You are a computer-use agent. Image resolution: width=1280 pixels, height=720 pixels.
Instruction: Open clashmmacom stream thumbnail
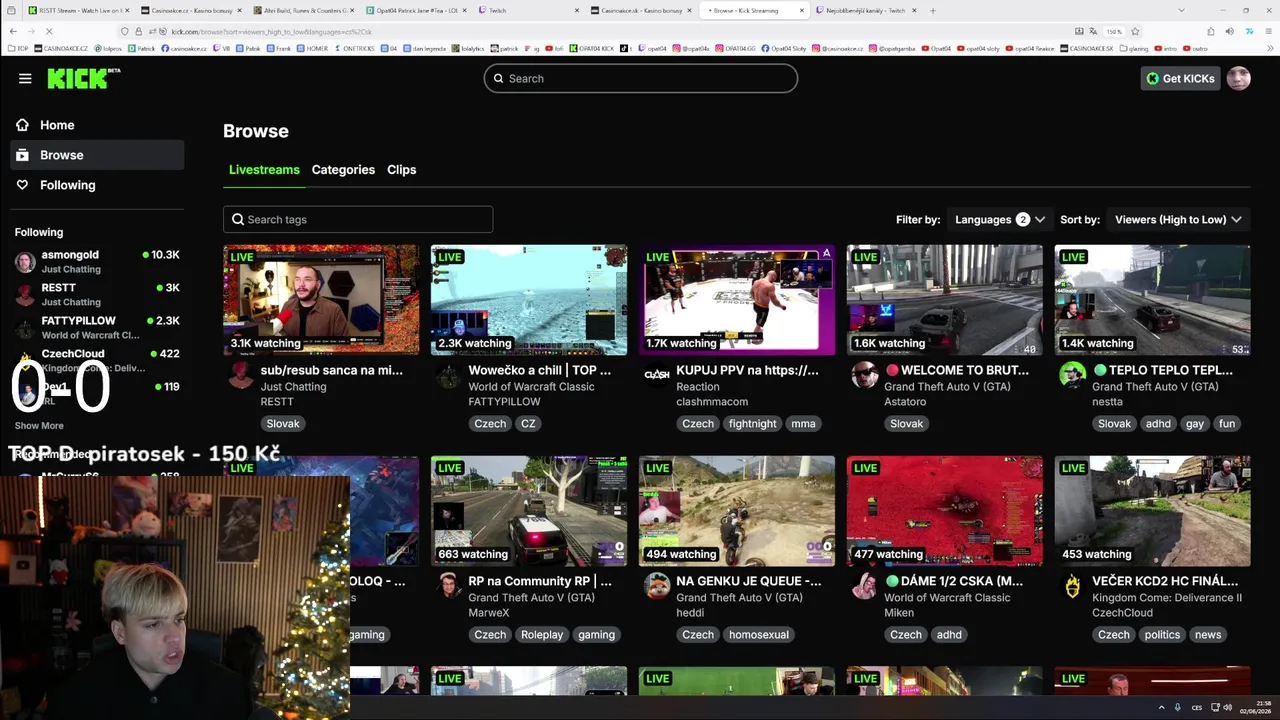[737, 300]
